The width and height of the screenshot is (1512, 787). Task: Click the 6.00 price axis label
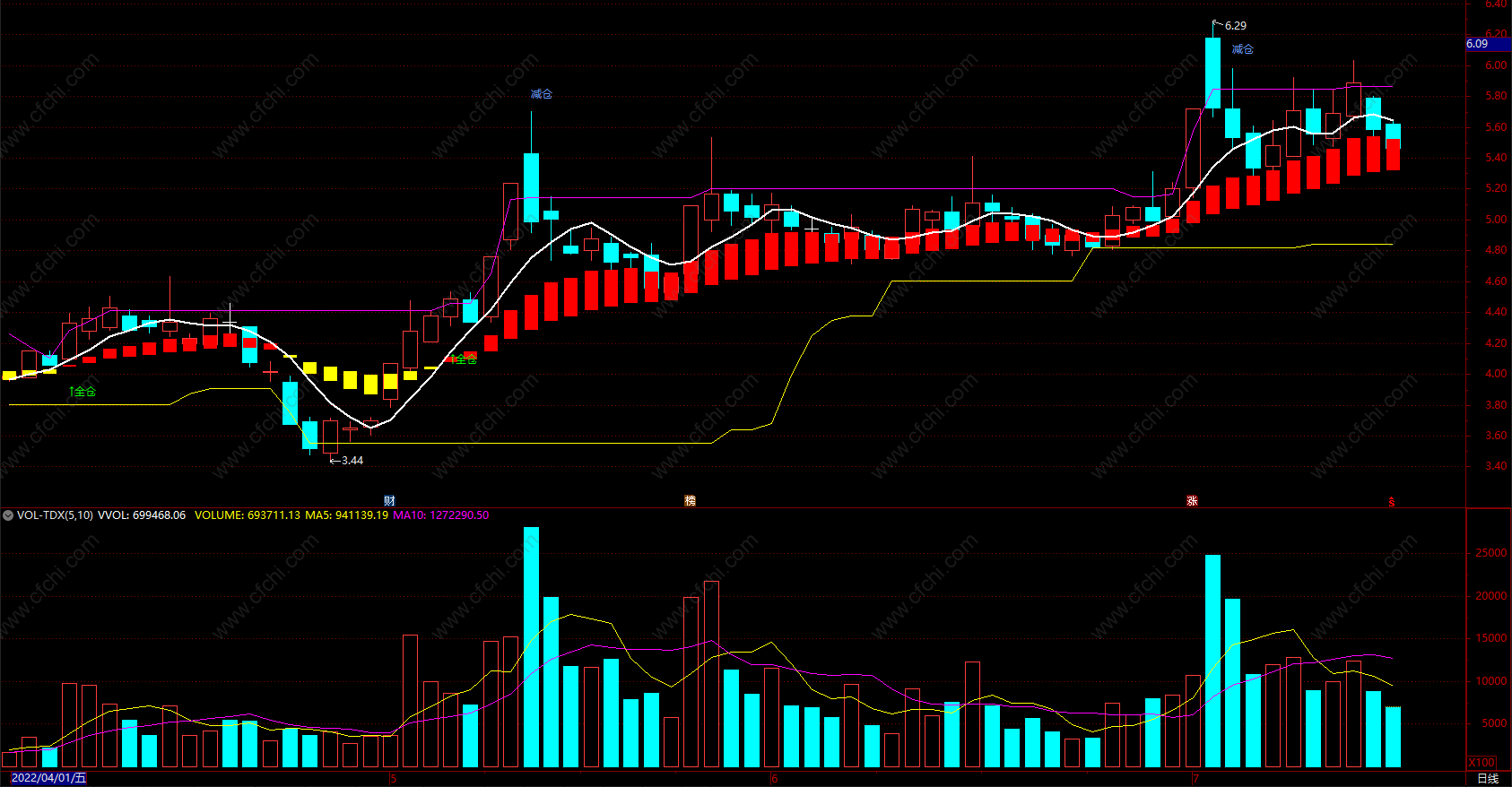[1496, 65]
